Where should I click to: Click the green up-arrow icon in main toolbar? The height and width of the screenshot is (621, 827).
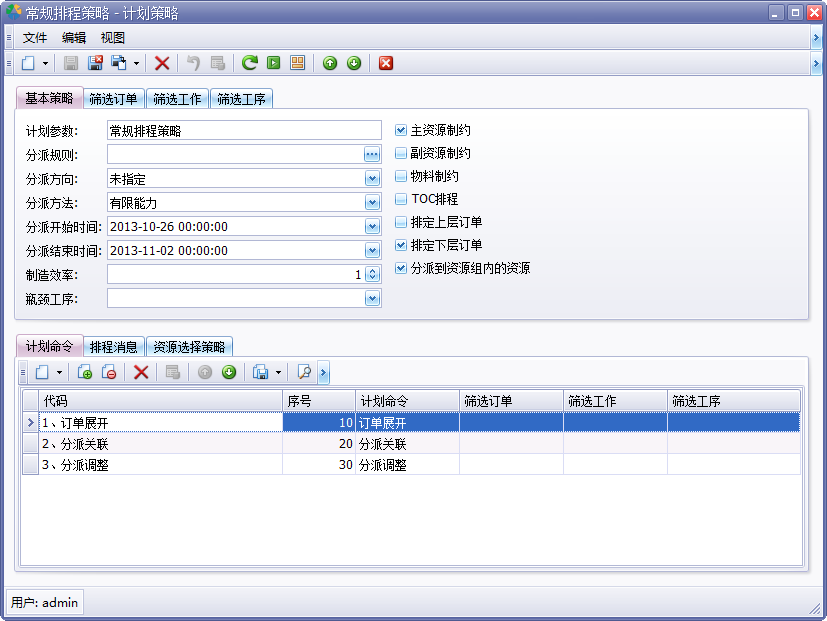[x=330, y=63]
